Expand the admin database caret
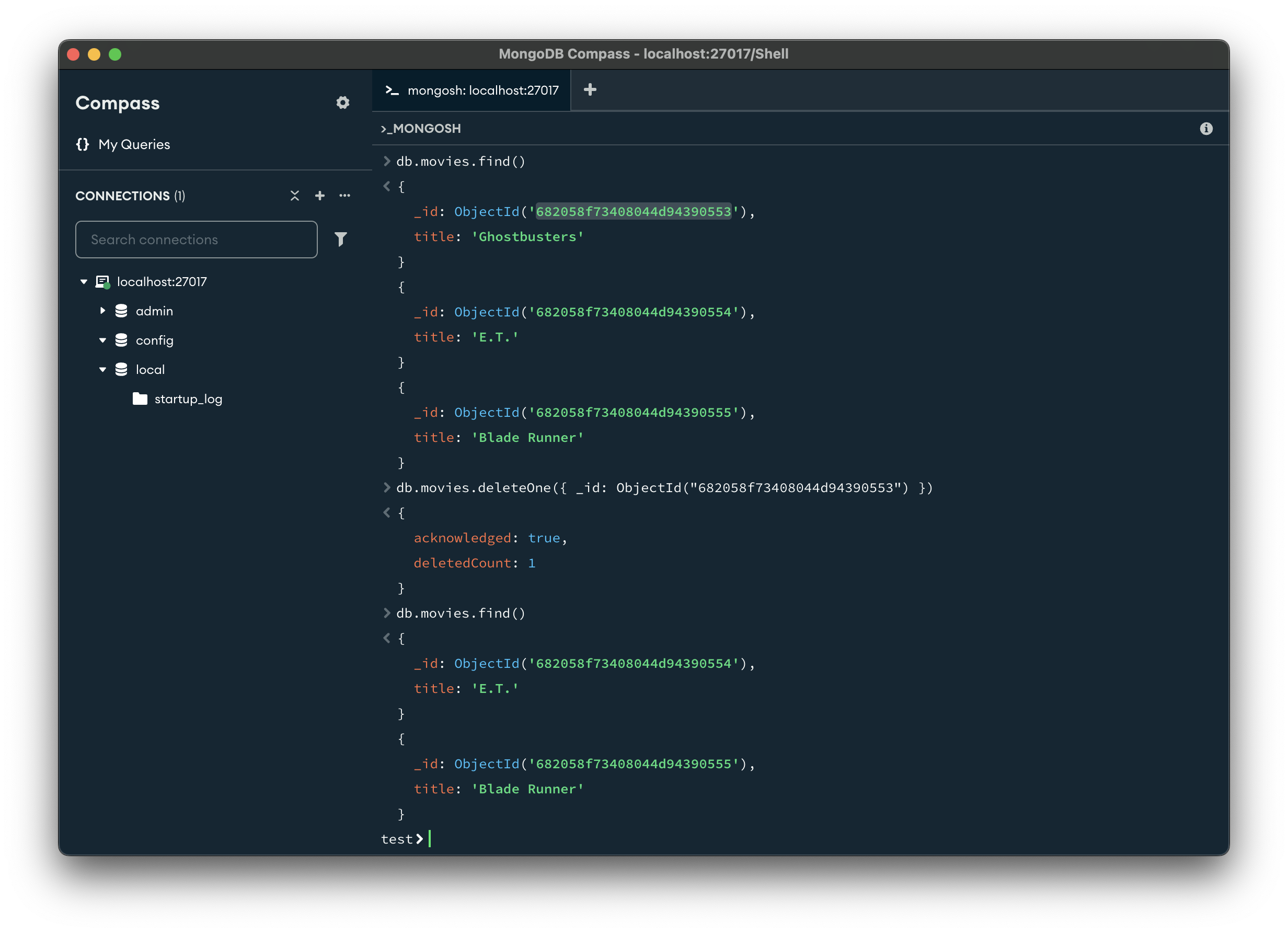The height and width of the screenshot is (933, 1288). pos(103,311)
